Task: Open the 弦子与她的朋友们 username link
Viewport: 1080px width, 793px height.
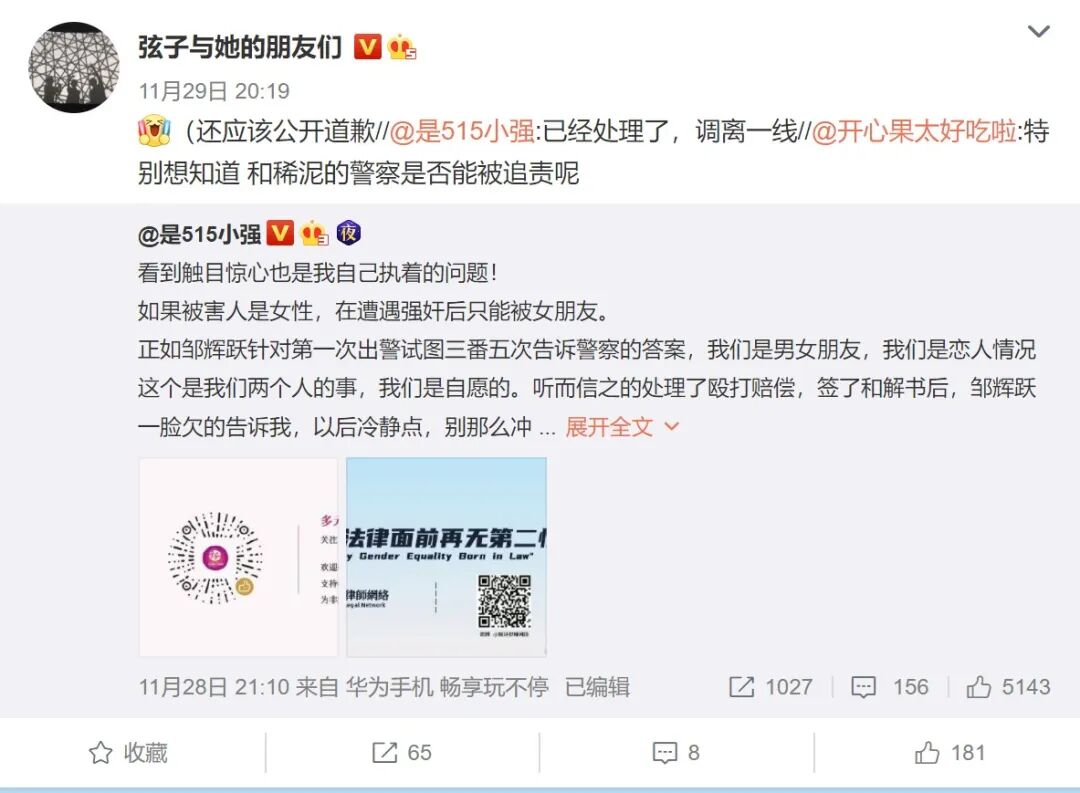Action: click(240, 47)
